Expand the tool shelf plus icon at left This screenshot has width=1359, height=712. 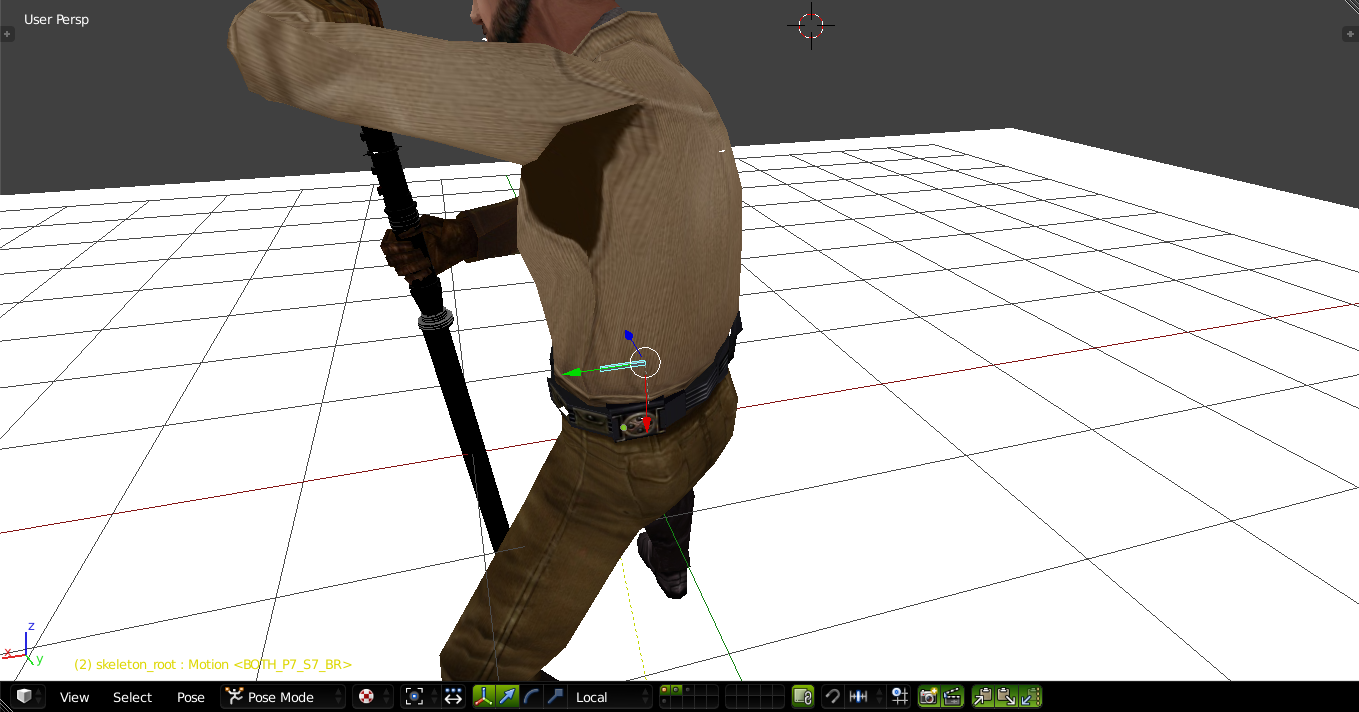click(7, 34)
